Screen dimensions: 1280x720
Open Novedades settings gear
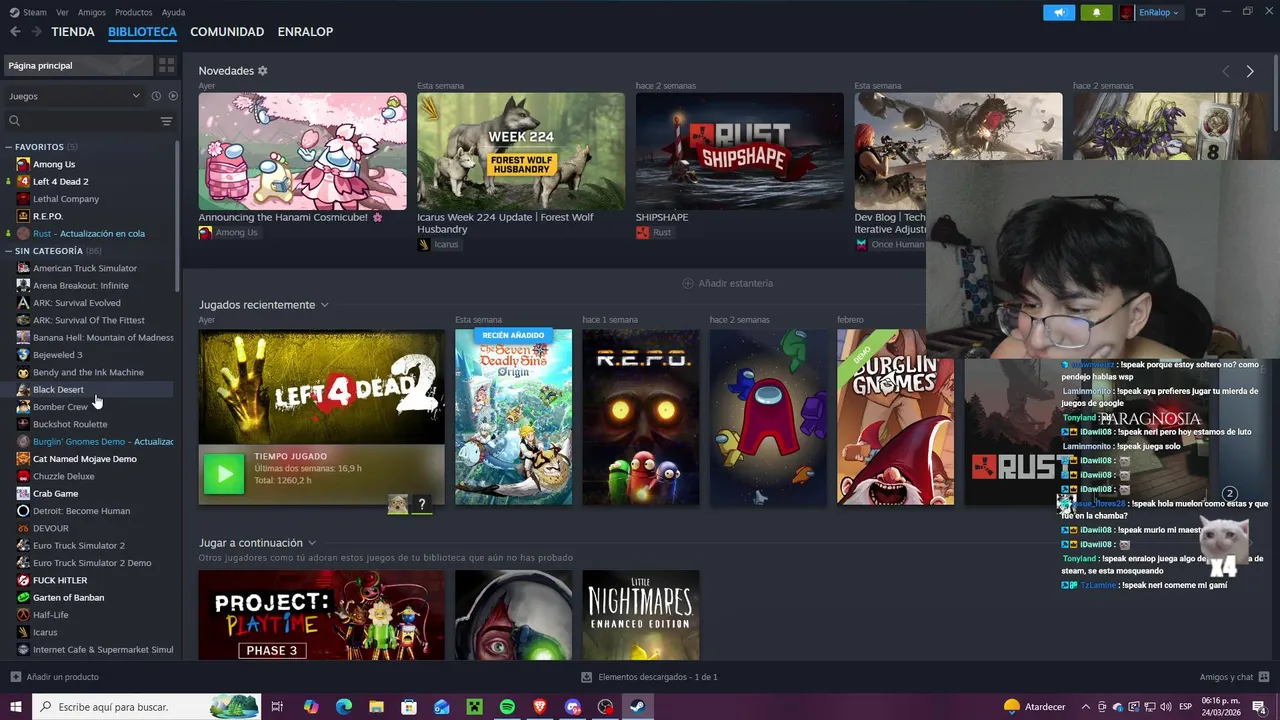pos(263,71)
